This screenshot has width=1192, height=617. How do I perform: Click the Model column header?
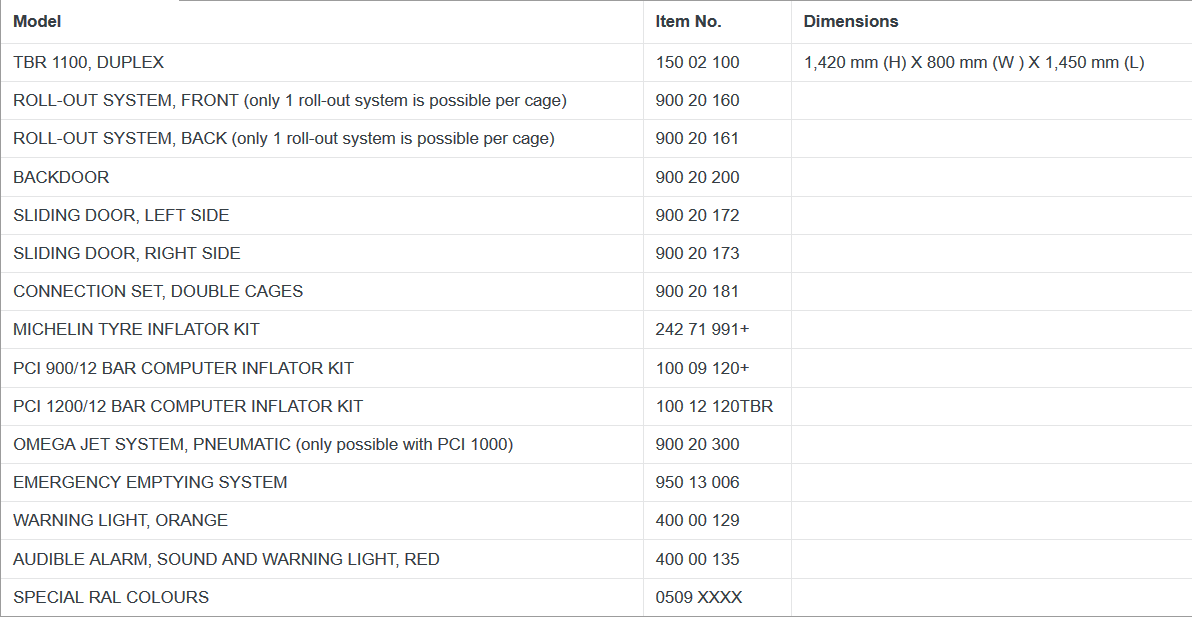(x=37, y=21)
